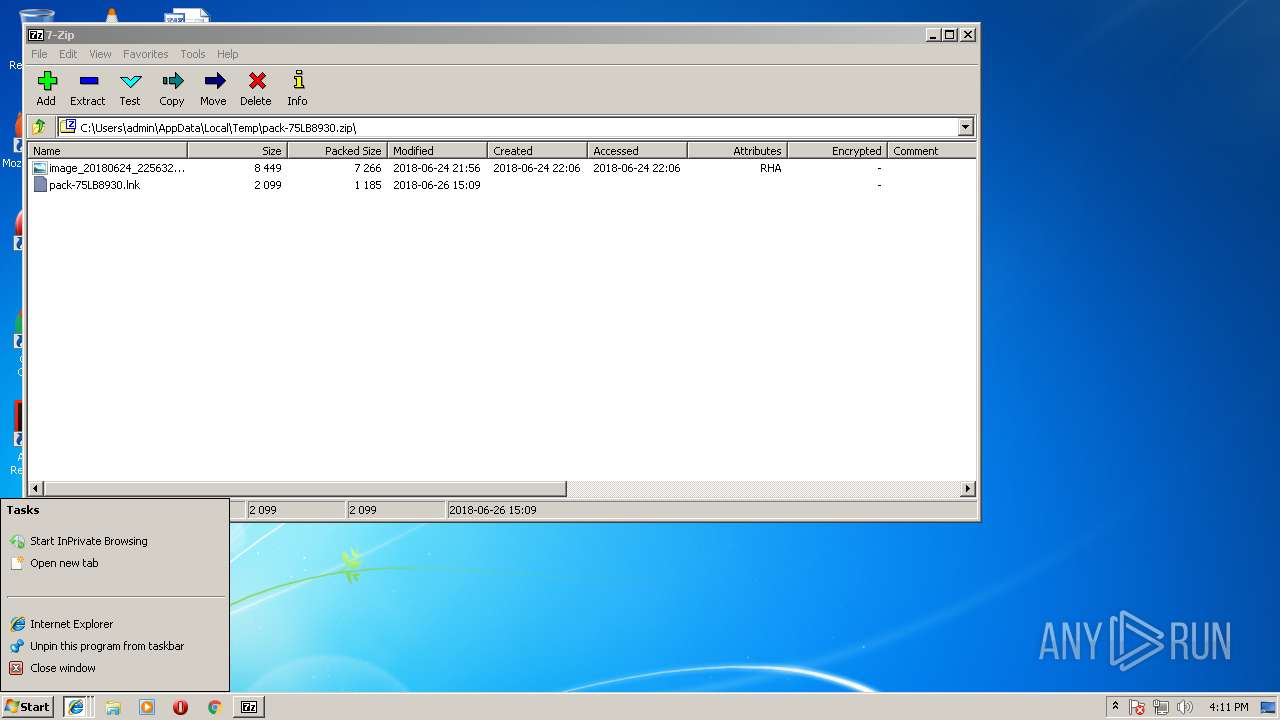Click the 4:11 PM taskbar clock
1280x720 pixels.
1228,707
